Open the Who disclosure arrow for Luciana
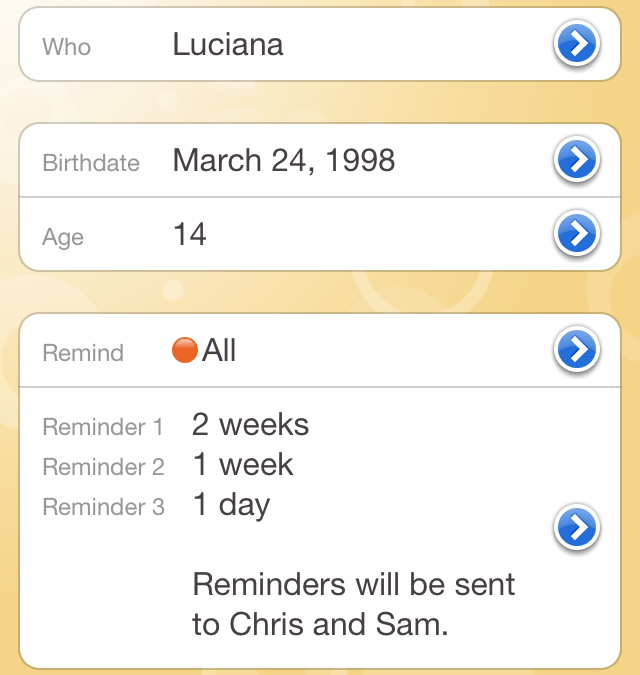The height and width of the screenshot is (675, 640). [x=576, y=43]
